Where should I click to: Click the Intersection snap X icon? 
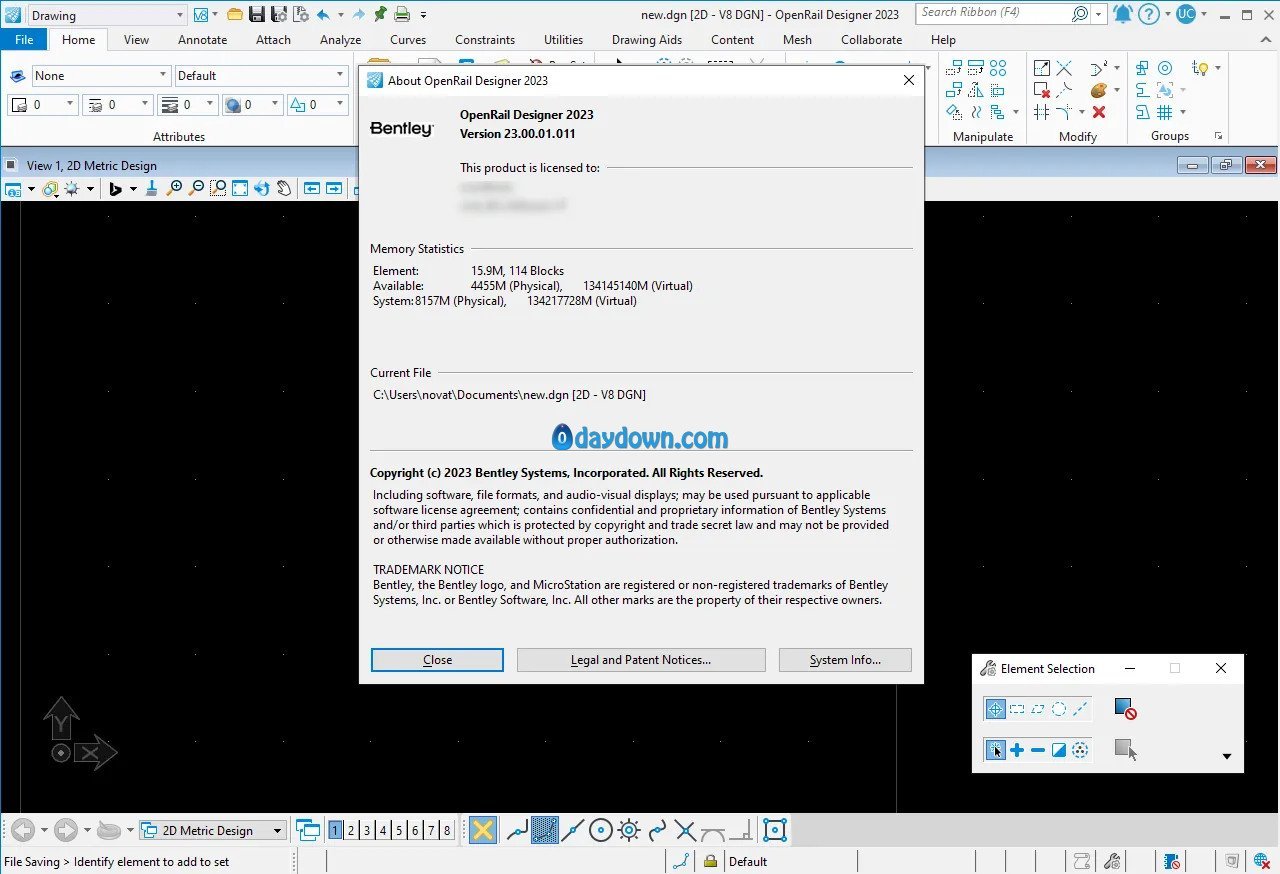point(685,830)
